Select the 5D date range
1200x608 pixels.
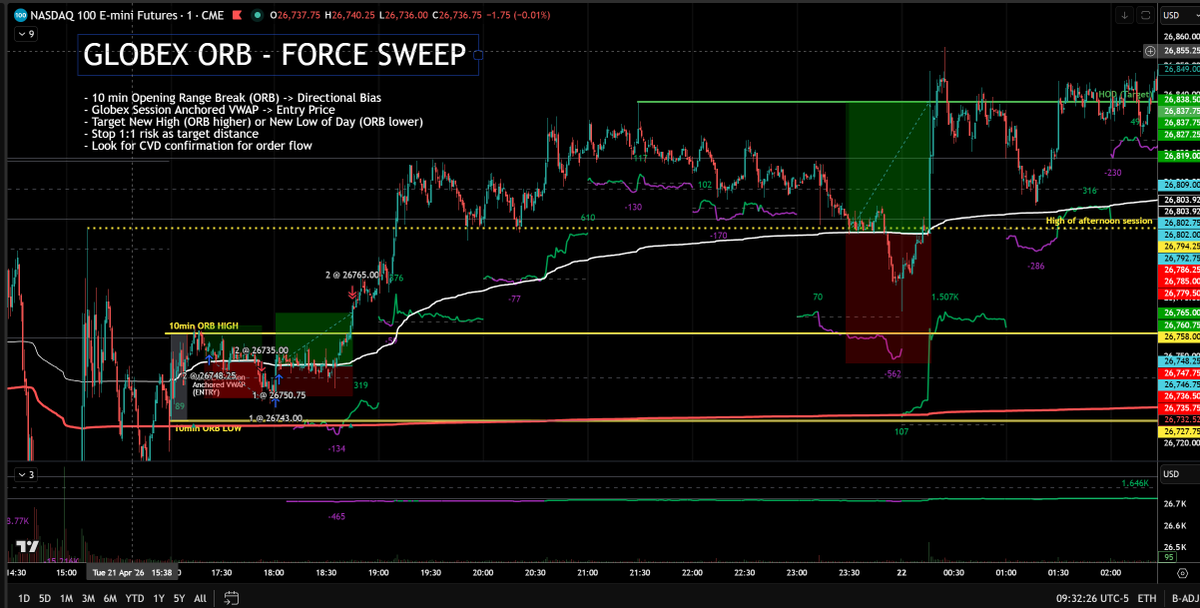tap(45, 598)
